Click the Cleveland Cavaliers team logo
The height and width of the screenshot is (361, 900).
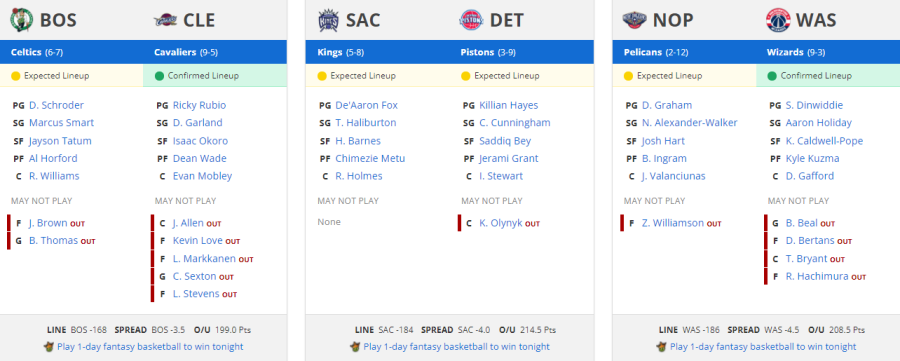(165, 21)
